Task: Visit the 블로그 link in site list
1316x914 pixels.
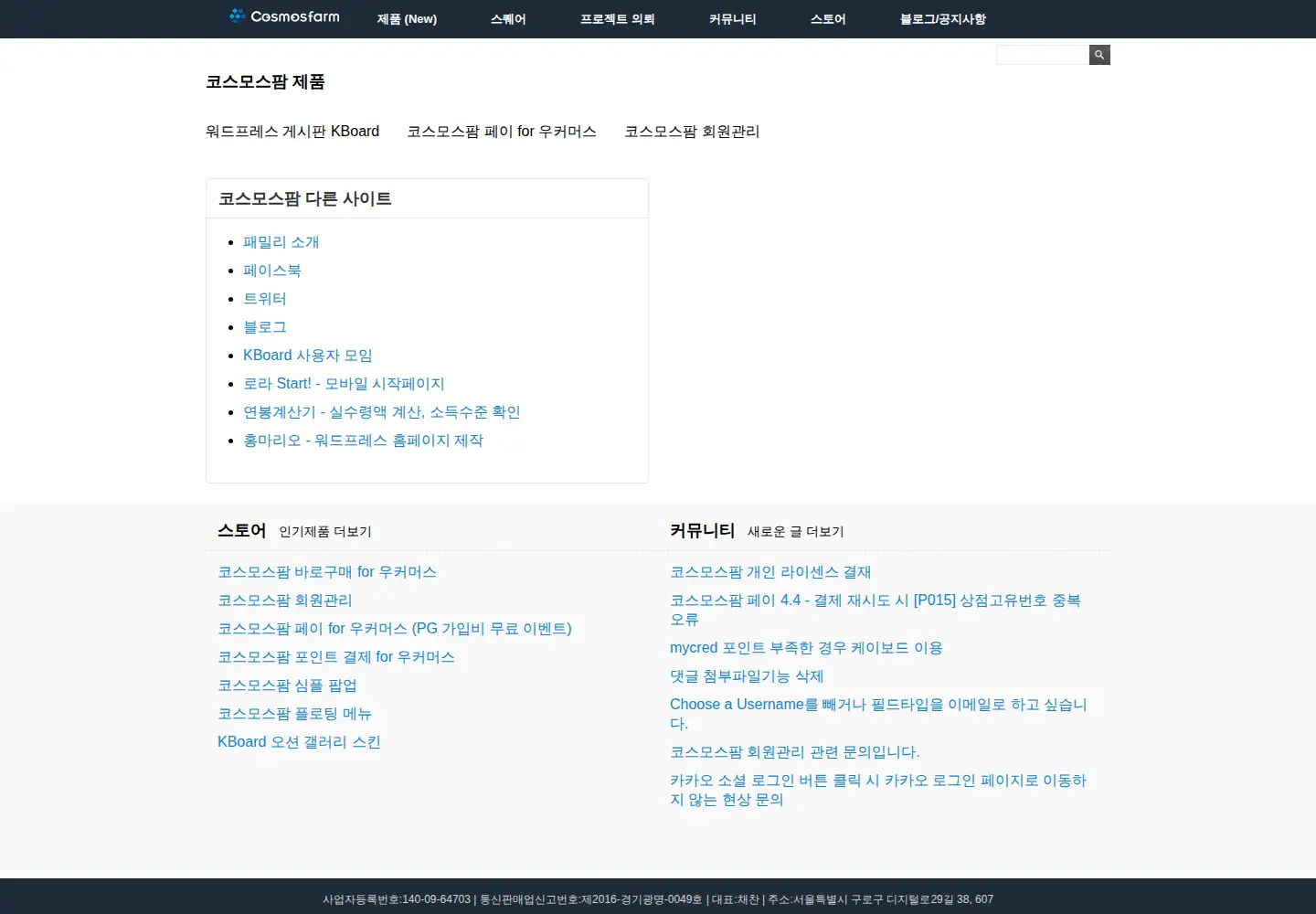Action: pos(265,327)
